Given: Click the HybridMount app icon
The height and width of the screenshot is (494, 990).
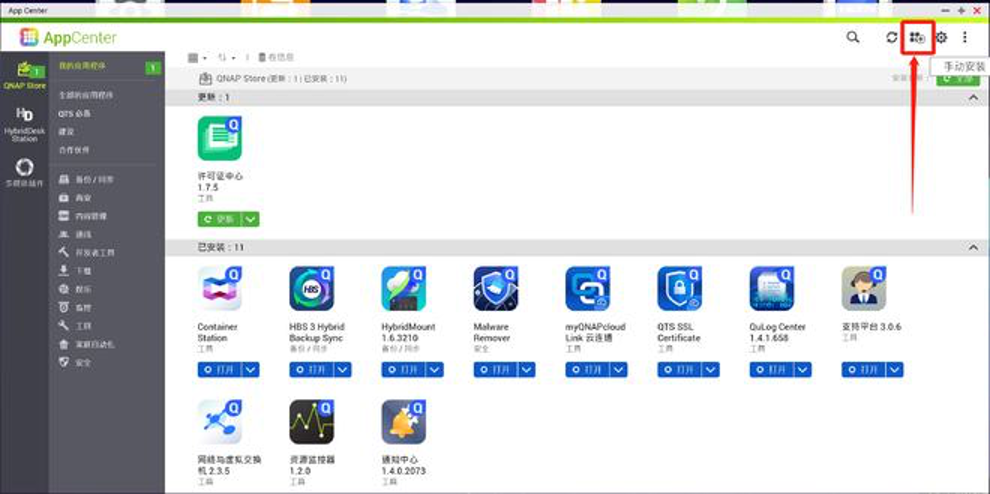Looking at the screenshot, I should coord(403,289).
